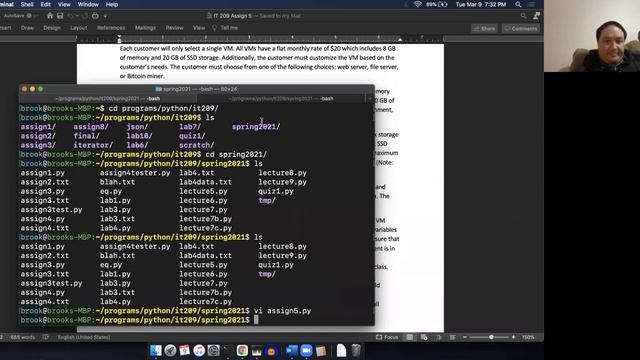
Task: Open the Window menu
Action: point(88,4)
